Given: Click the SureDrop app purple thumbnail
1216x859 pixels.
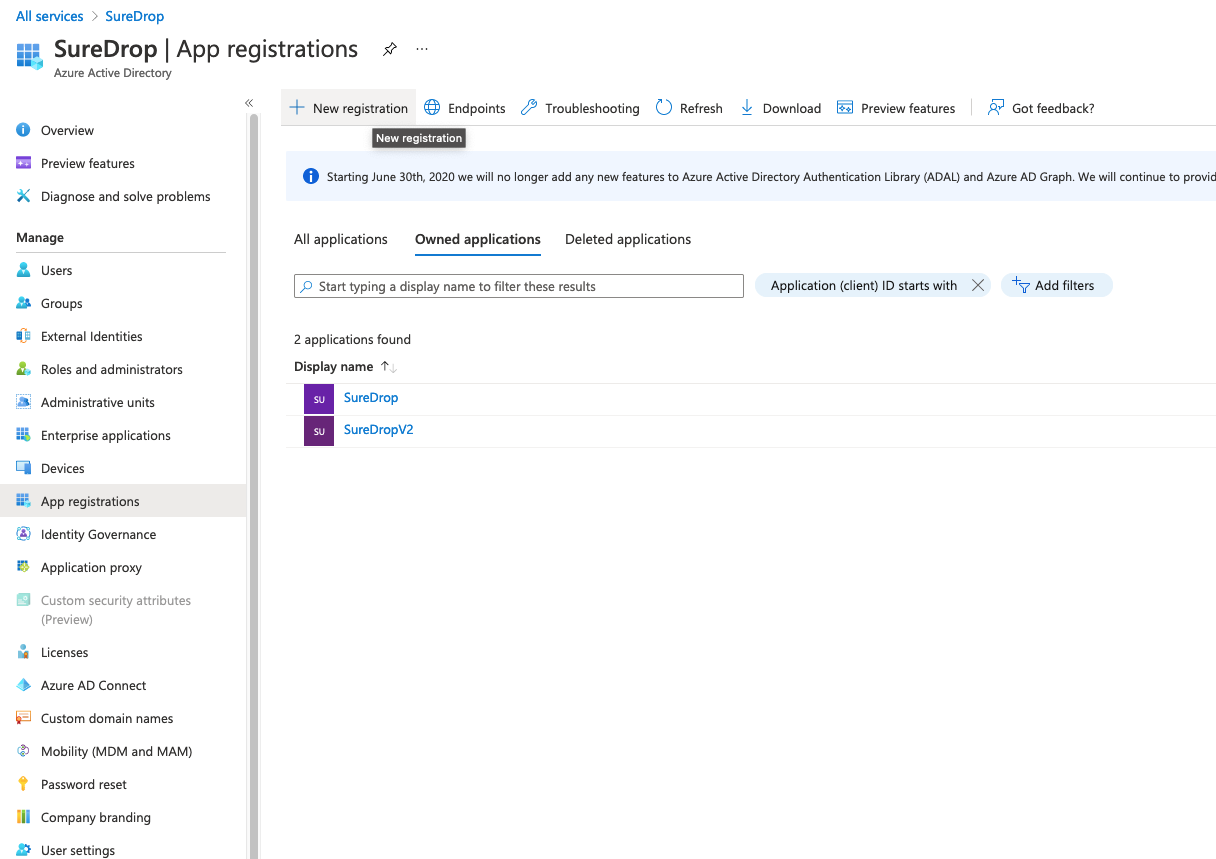Looking at the screenshot, I should (319, 399).
